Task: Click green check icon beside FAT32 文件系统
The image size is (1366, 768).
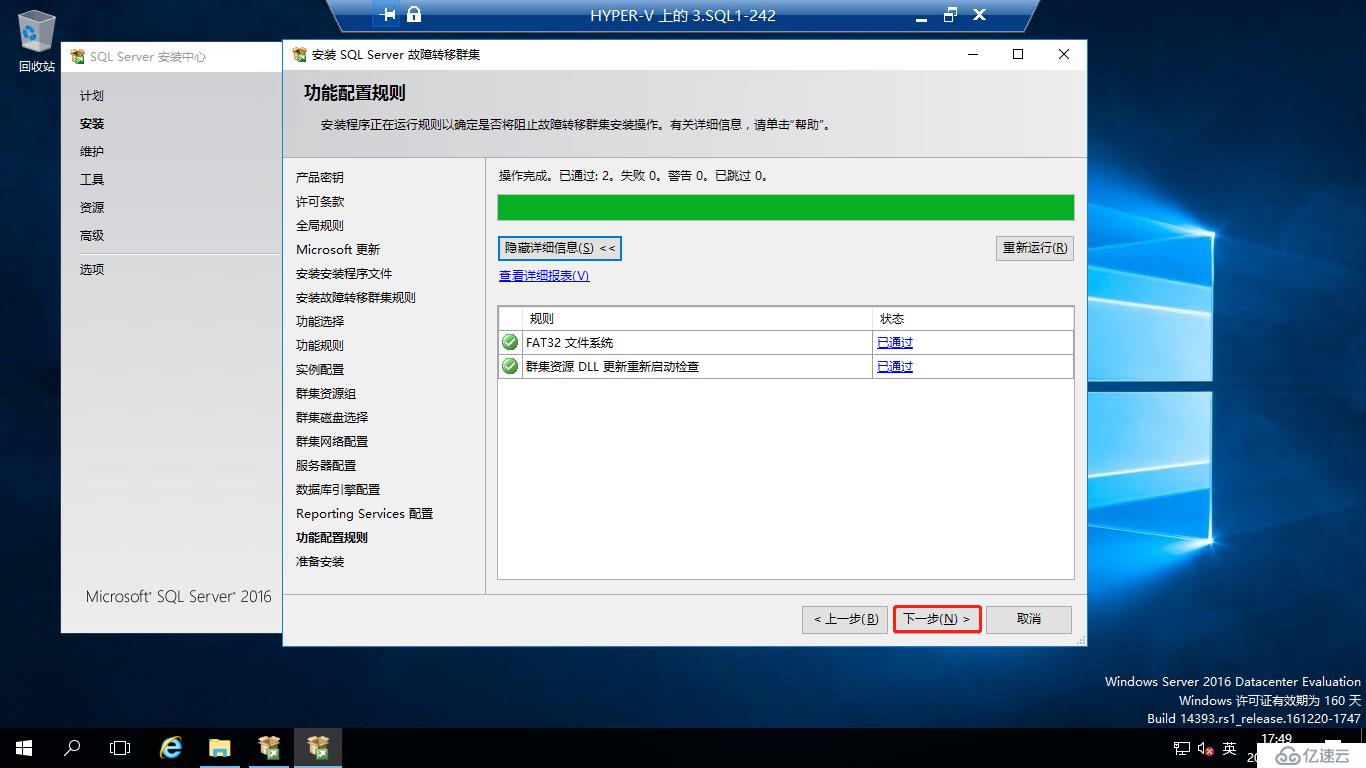Action: pyautogui.click(x=510, y=342)
